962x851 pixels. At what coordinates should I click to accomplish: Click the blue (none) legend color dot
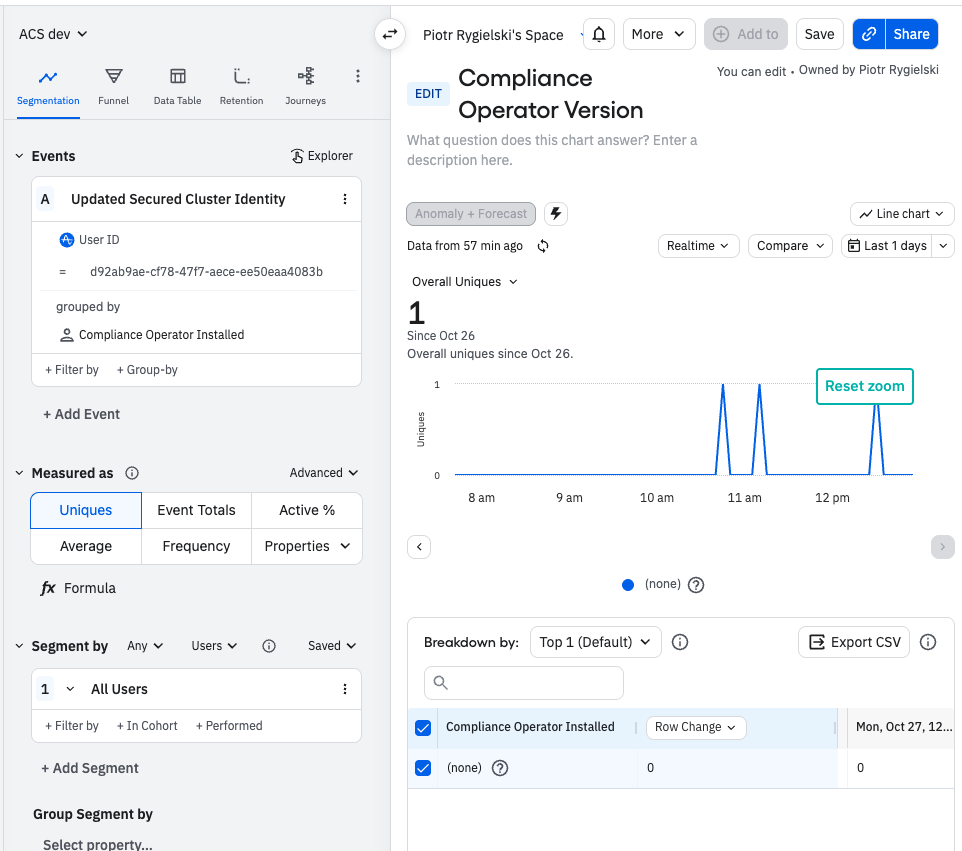[628, 585]
